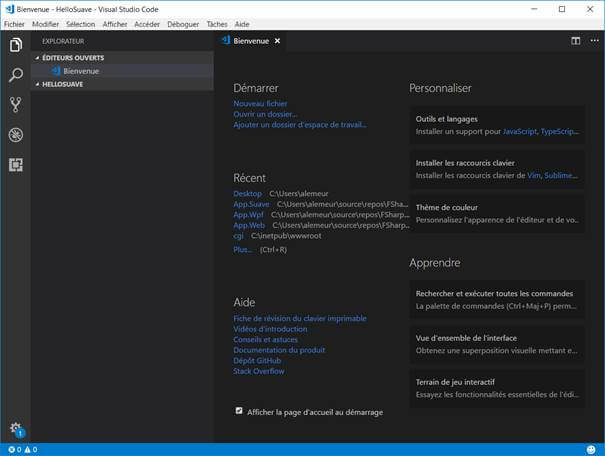Image resolution: width=605 pixels, height=456 pixels.
Task: Click the Outils et langages heading
Action: pos(446,119)
